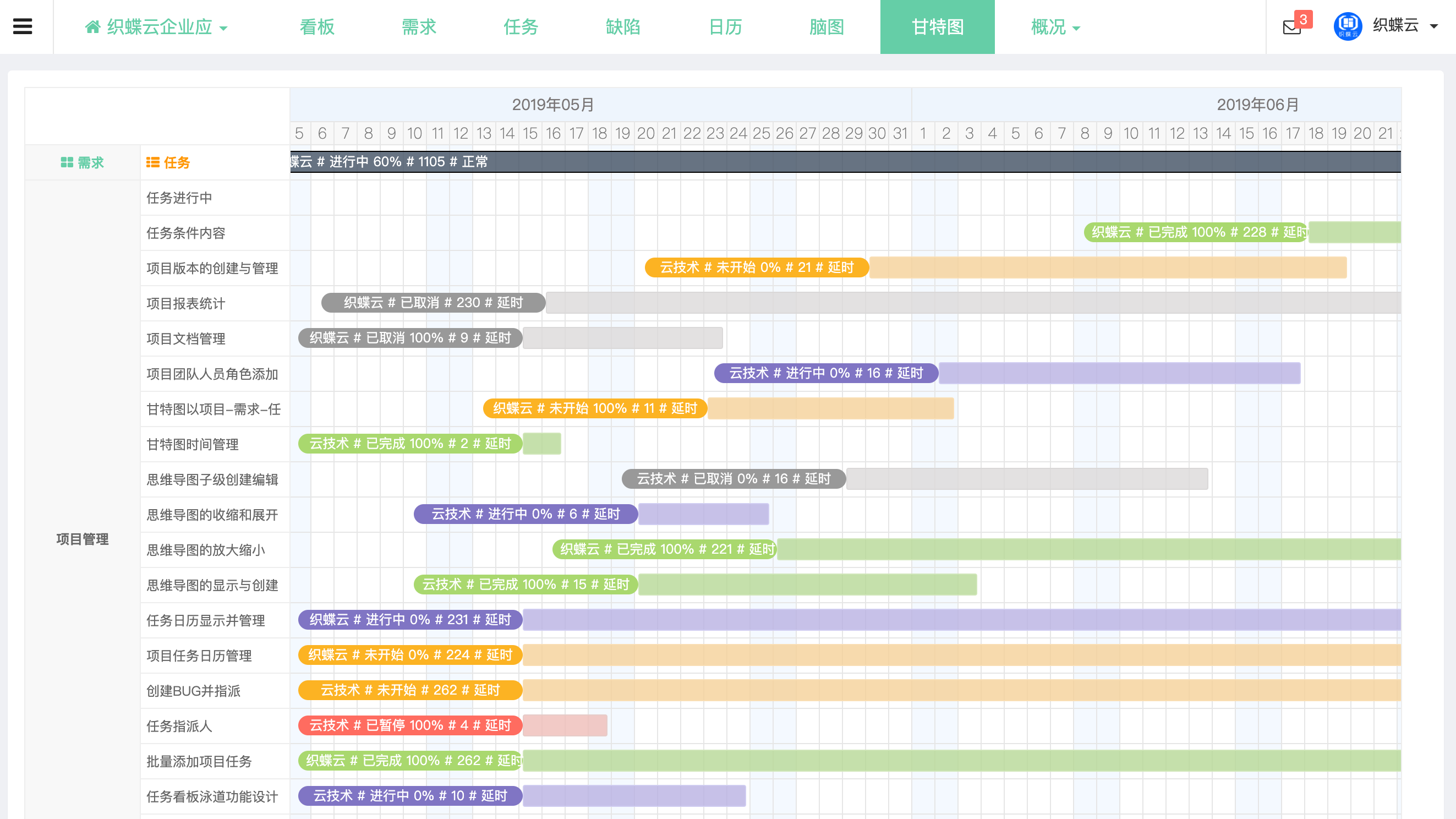1456x819 pixels.
Task: Click the 织蝶云 user avatar
Action: pyautogui.click(x=1348, y=26)
